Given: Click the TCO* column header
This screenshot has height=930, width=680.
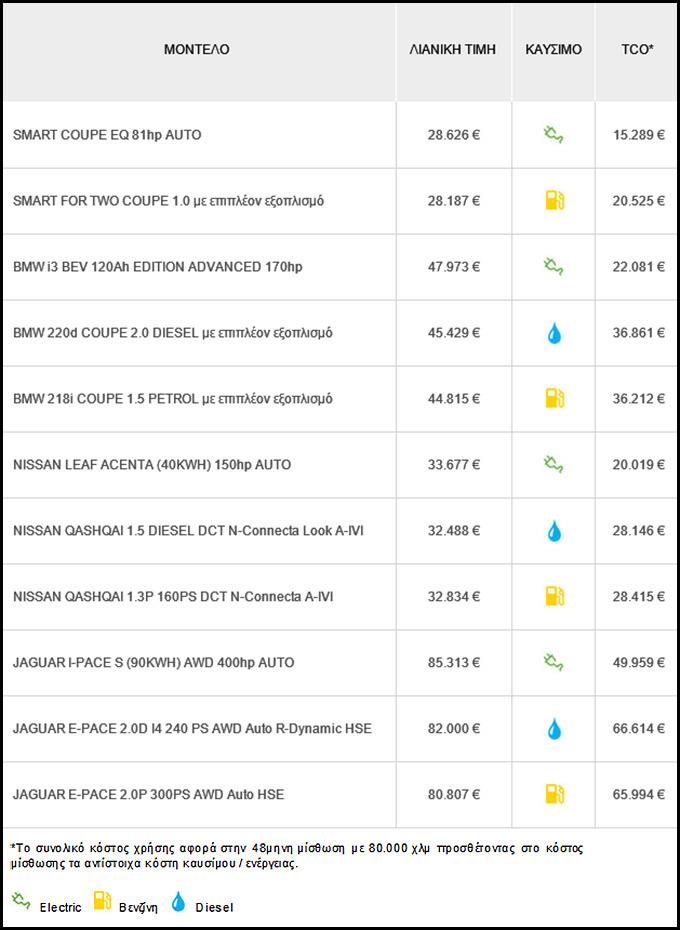Looking at the screenshot, I should 637,50.
